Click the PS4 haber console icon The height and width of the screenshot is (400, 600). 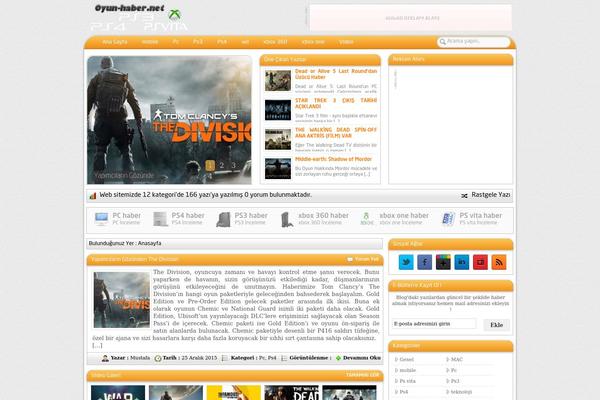[160, 219]
